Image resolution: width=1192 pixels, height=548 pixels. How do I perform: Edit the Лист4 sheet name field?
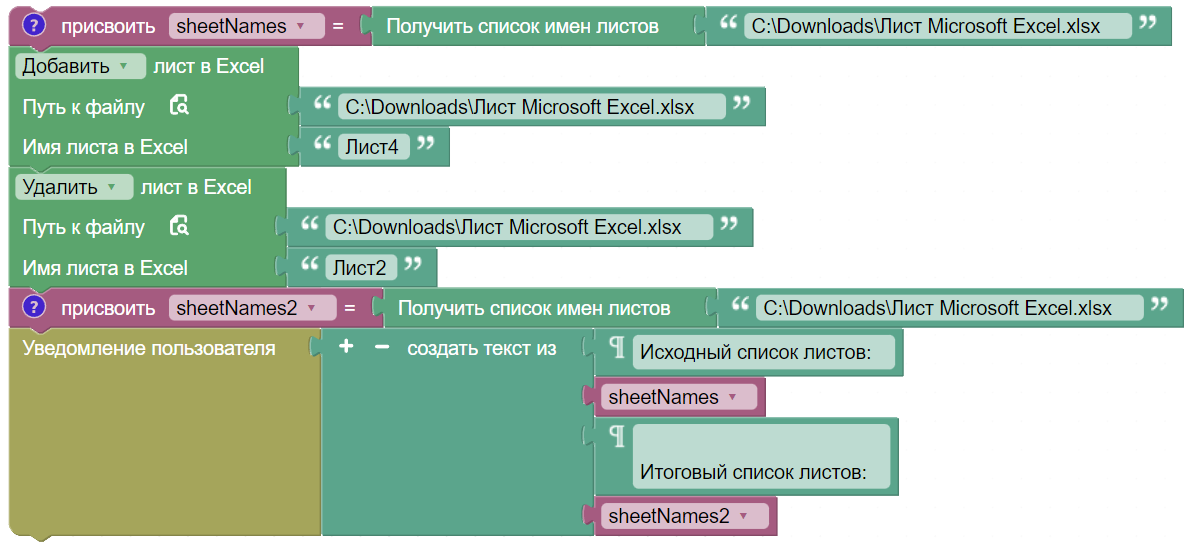(x=374, y=147)
